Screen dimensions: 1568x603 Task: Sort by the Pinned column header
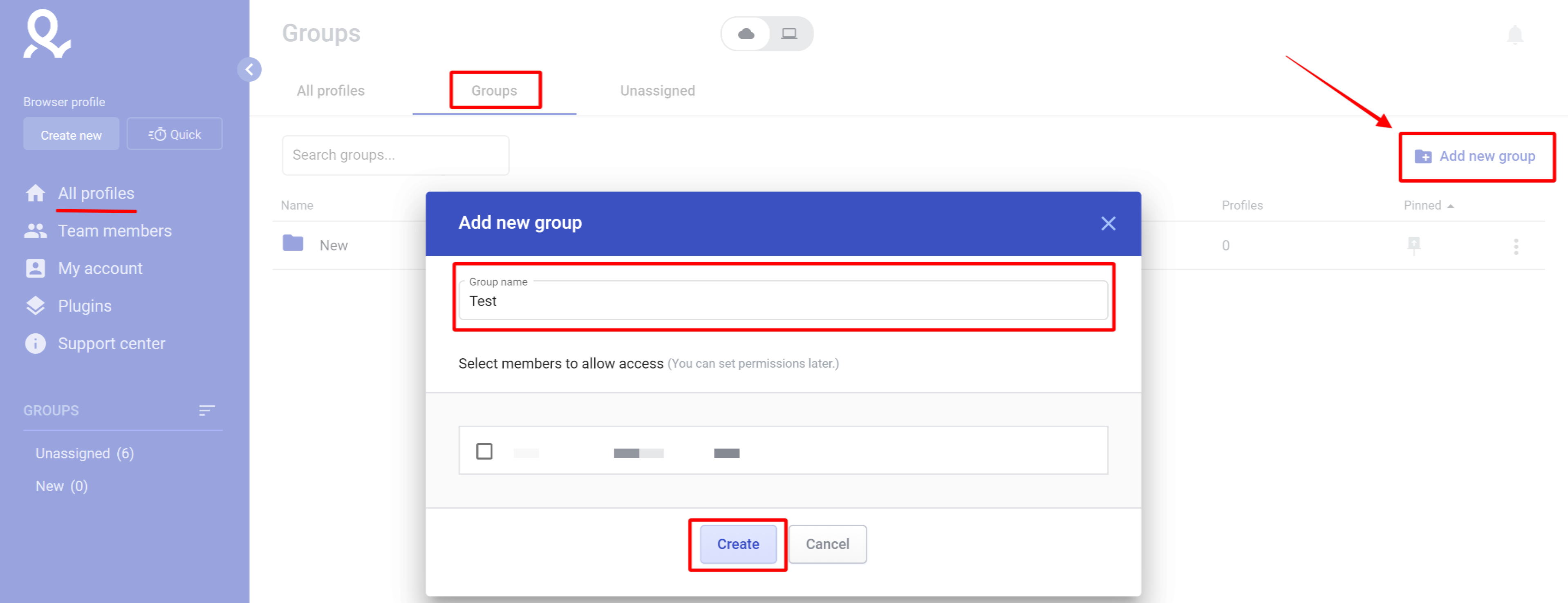[x=1429, y=205]
